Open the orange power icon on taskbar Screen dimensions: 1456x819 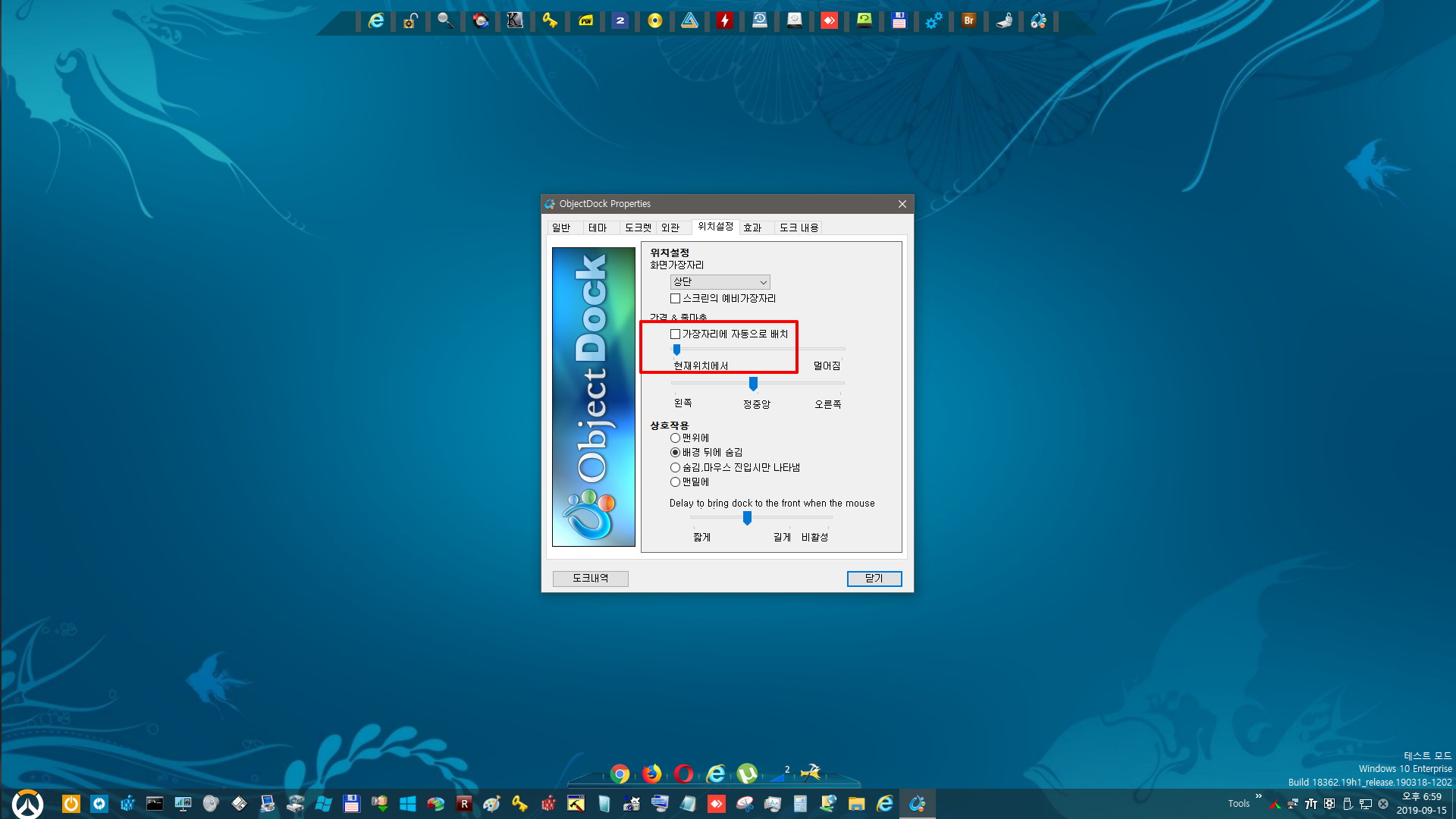pos(71,804)
